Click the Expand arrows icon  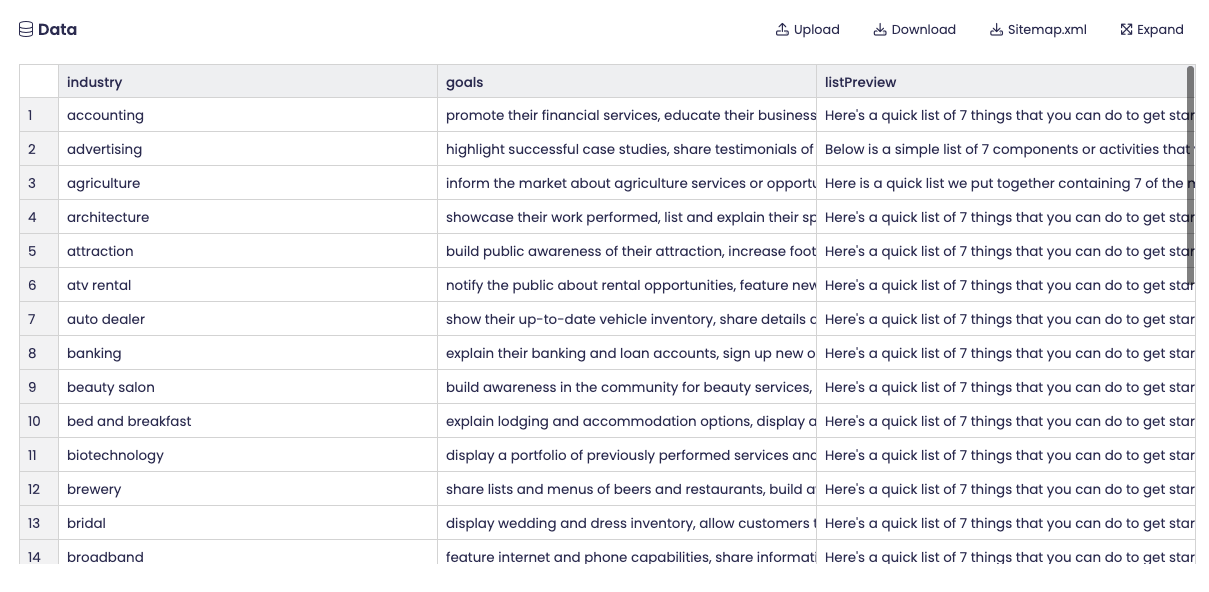[1126, 29]
